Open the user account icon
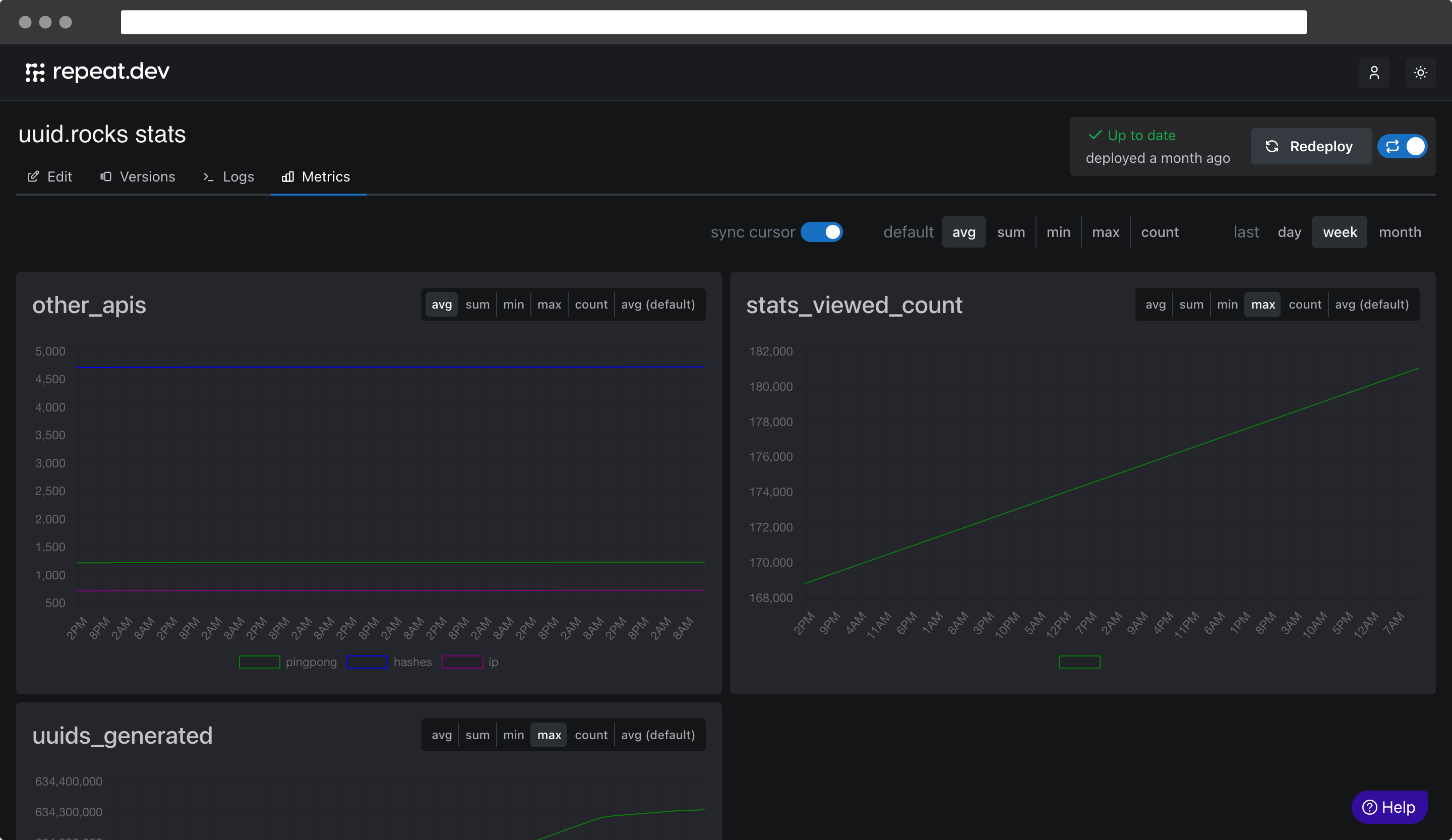 tap(1374, 73)
